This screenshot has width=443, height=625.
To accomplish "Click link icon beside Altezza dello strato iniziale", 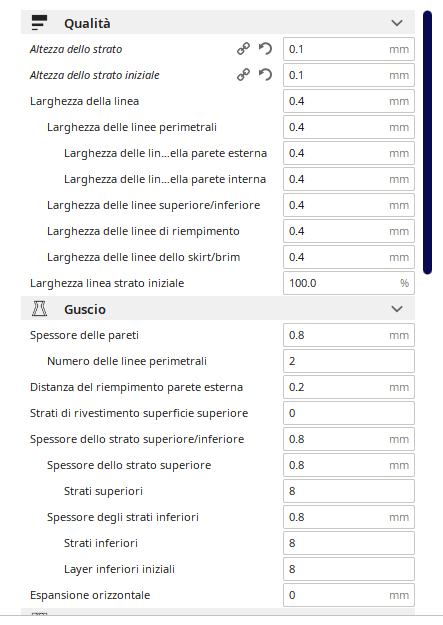I will click(x=243, y=75).
